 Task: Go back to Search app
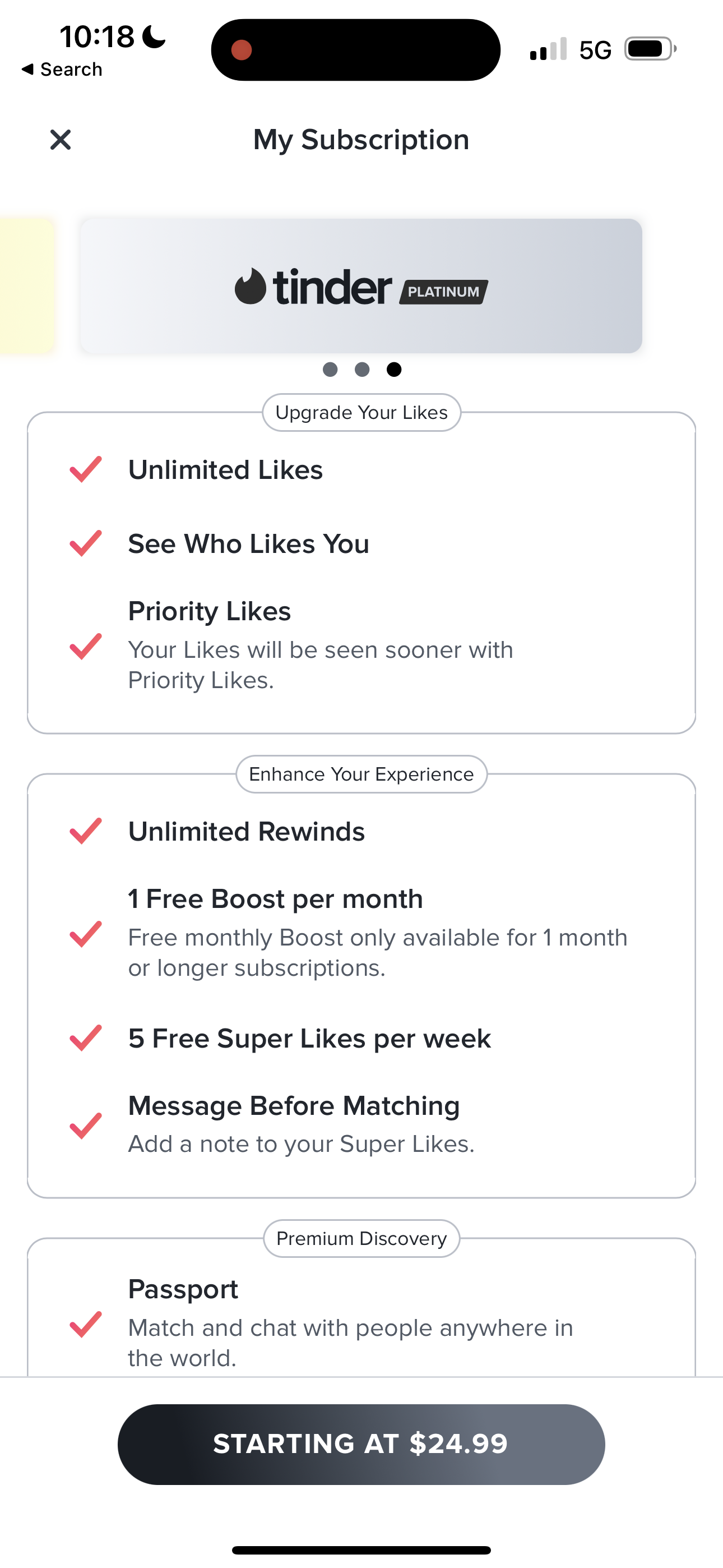[62, 70]
